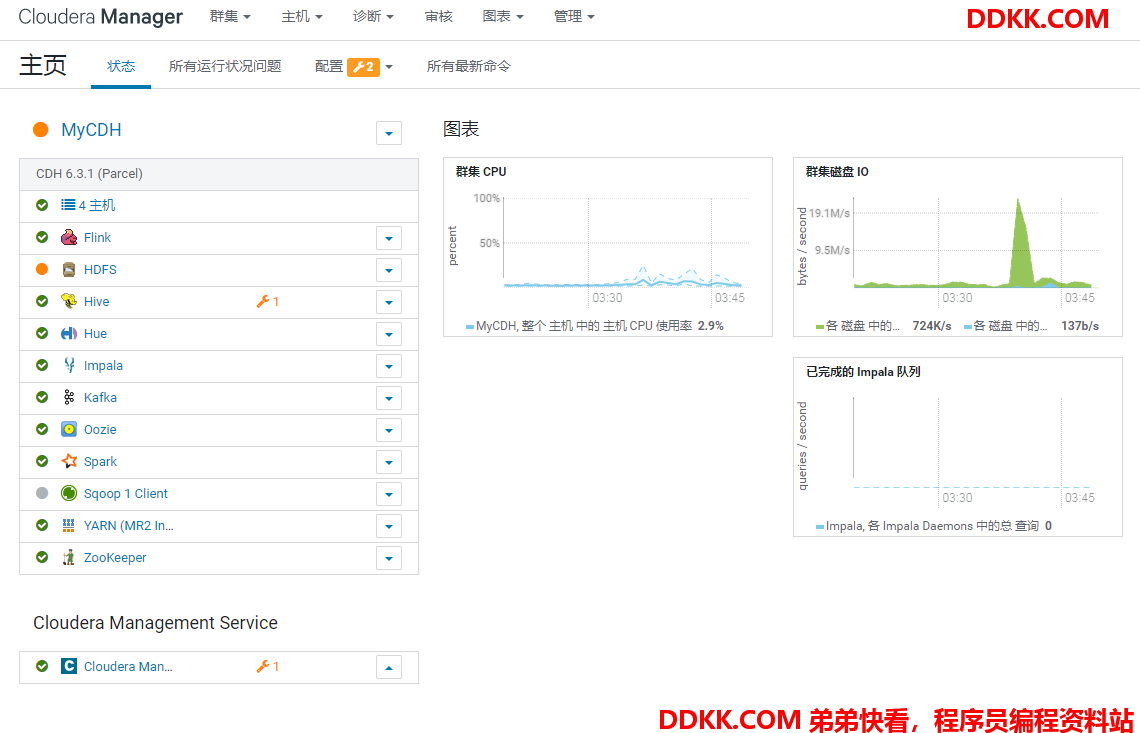Click the Hive wrench count 1
The height and width of the screenshot is (733, 1140).
[276, 301]
